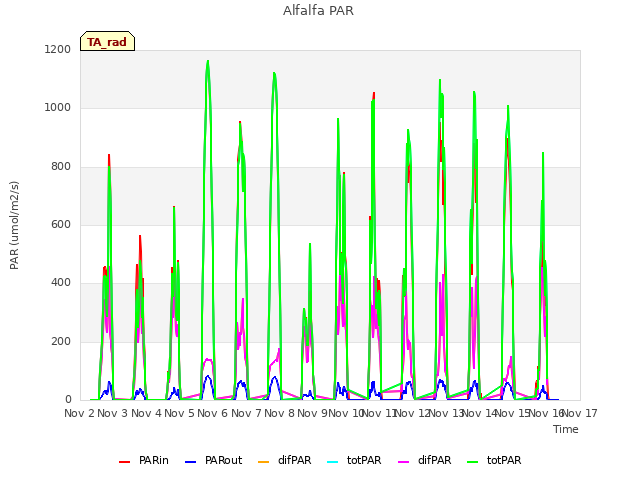Click the Nov 13 x-axis label
Screen dimensions: 640x480
(447, 413)
